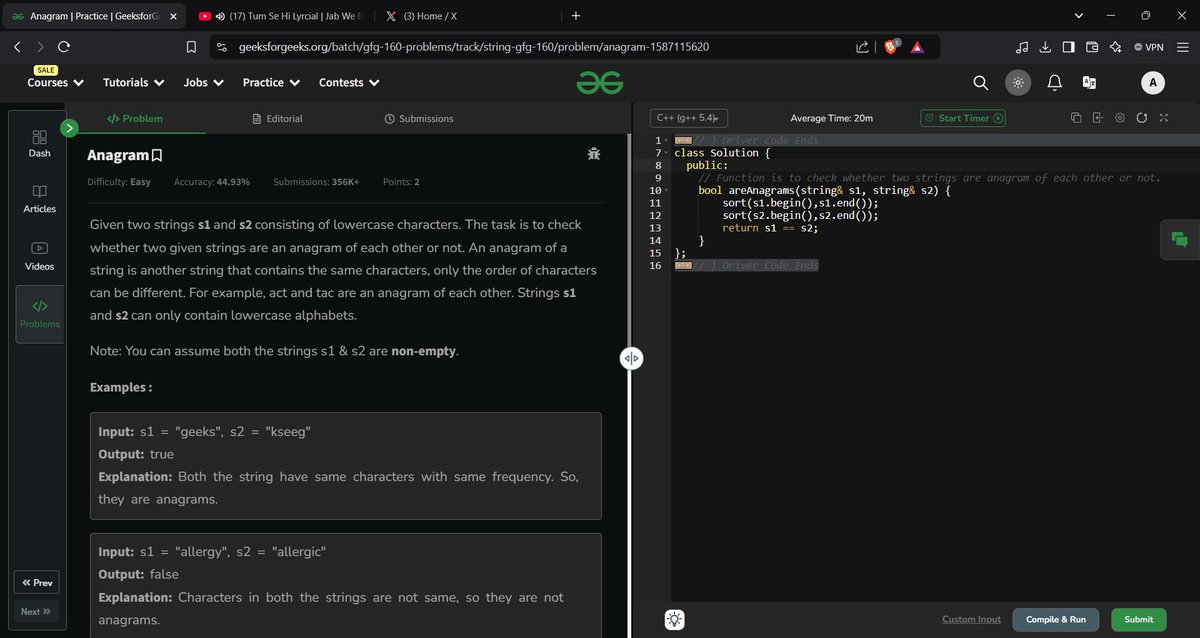
Task: Click the GeeksforGeeks logo
Action: click(x=600, y=83)
